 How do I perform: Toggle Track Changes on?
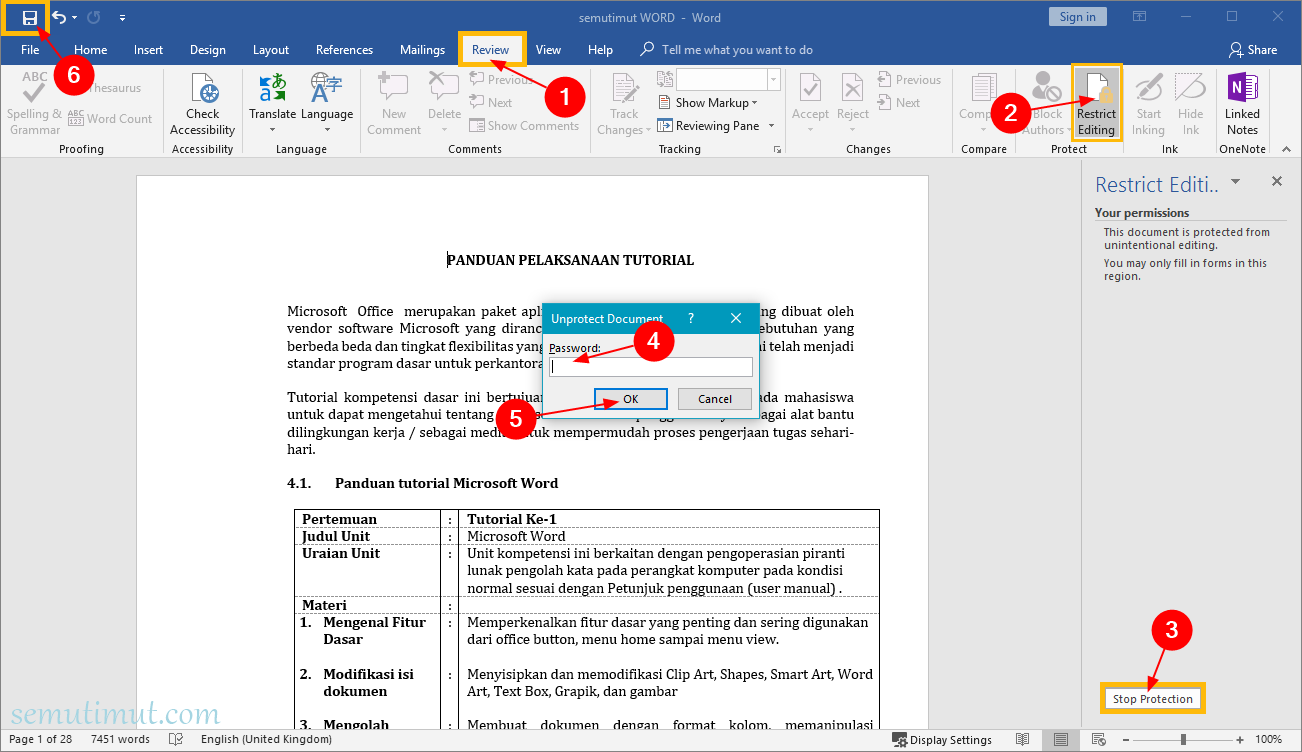(624, 103)
